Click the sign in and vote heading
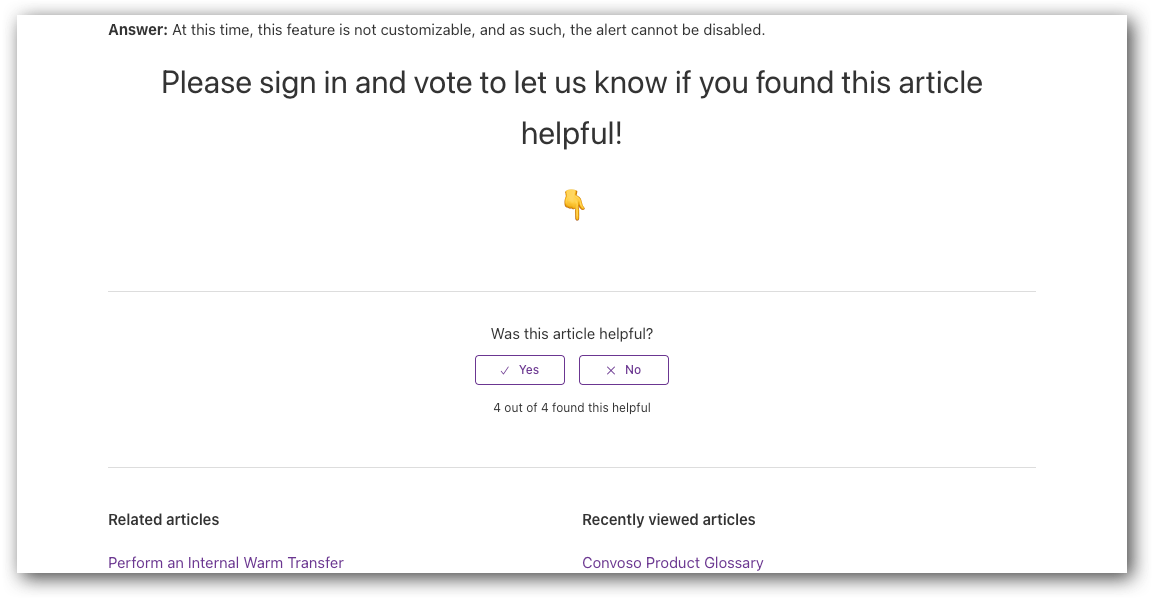 [x=571, y=107]
